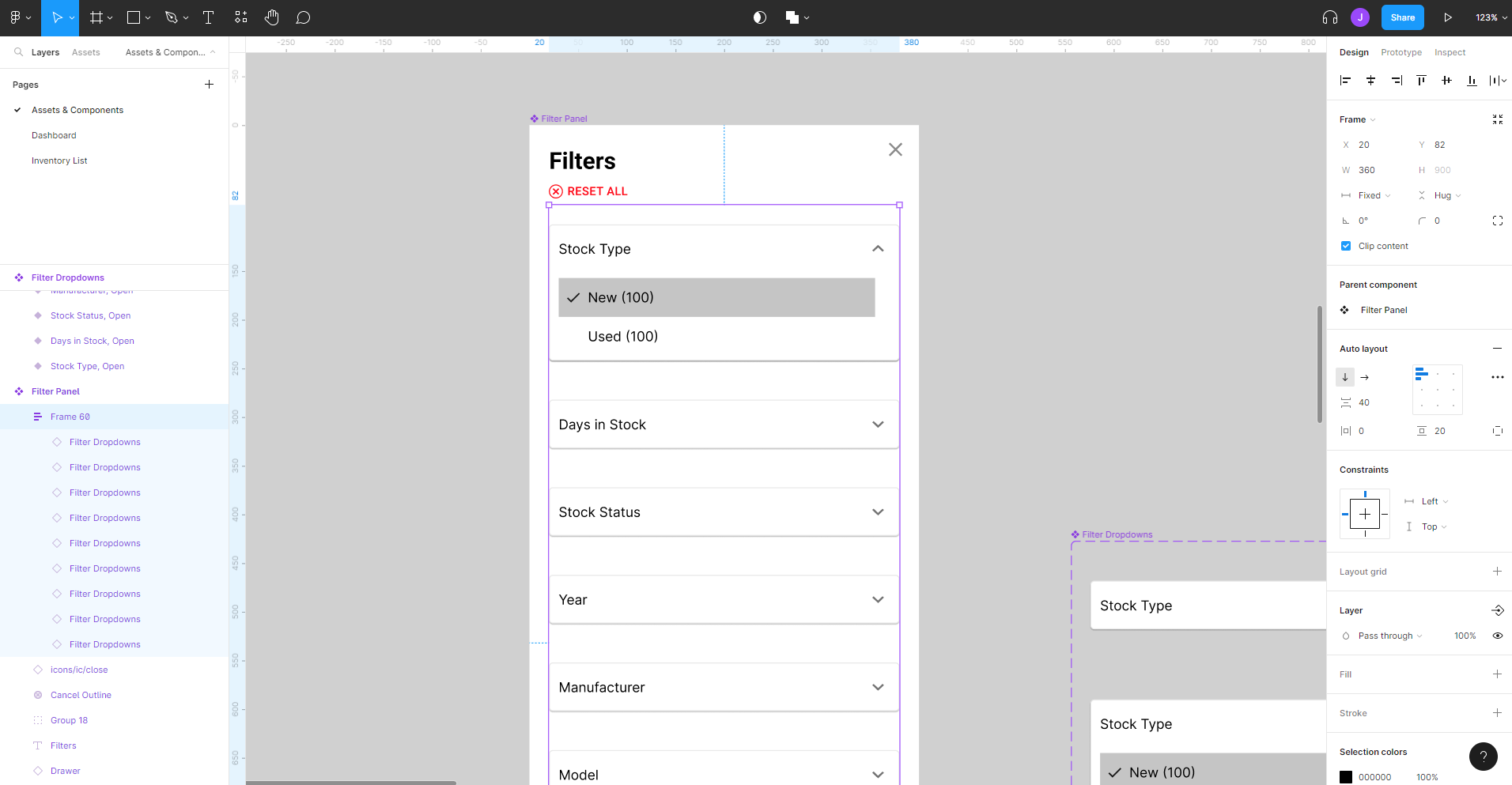Select the Comment tool

pyautogui.click(x=303, y=17)
